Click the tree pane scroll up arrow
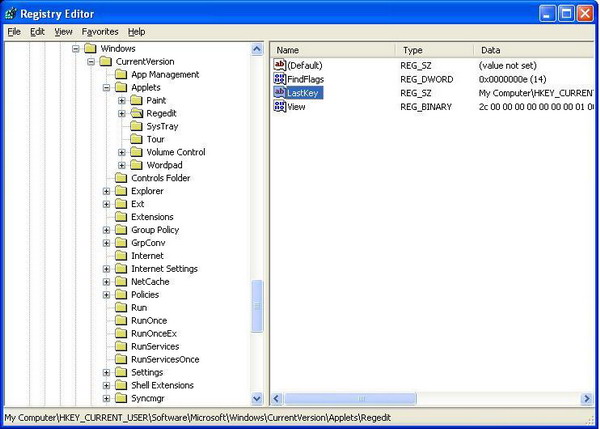 pos(257,49)
